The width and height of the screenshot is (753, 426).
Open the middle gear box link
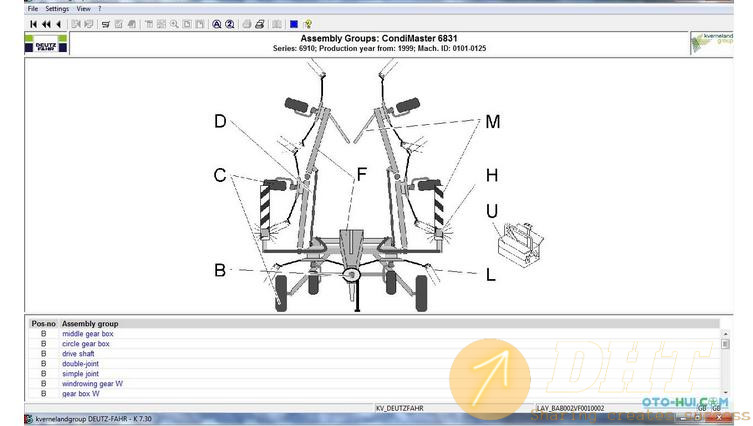click(x=88, y=334)
